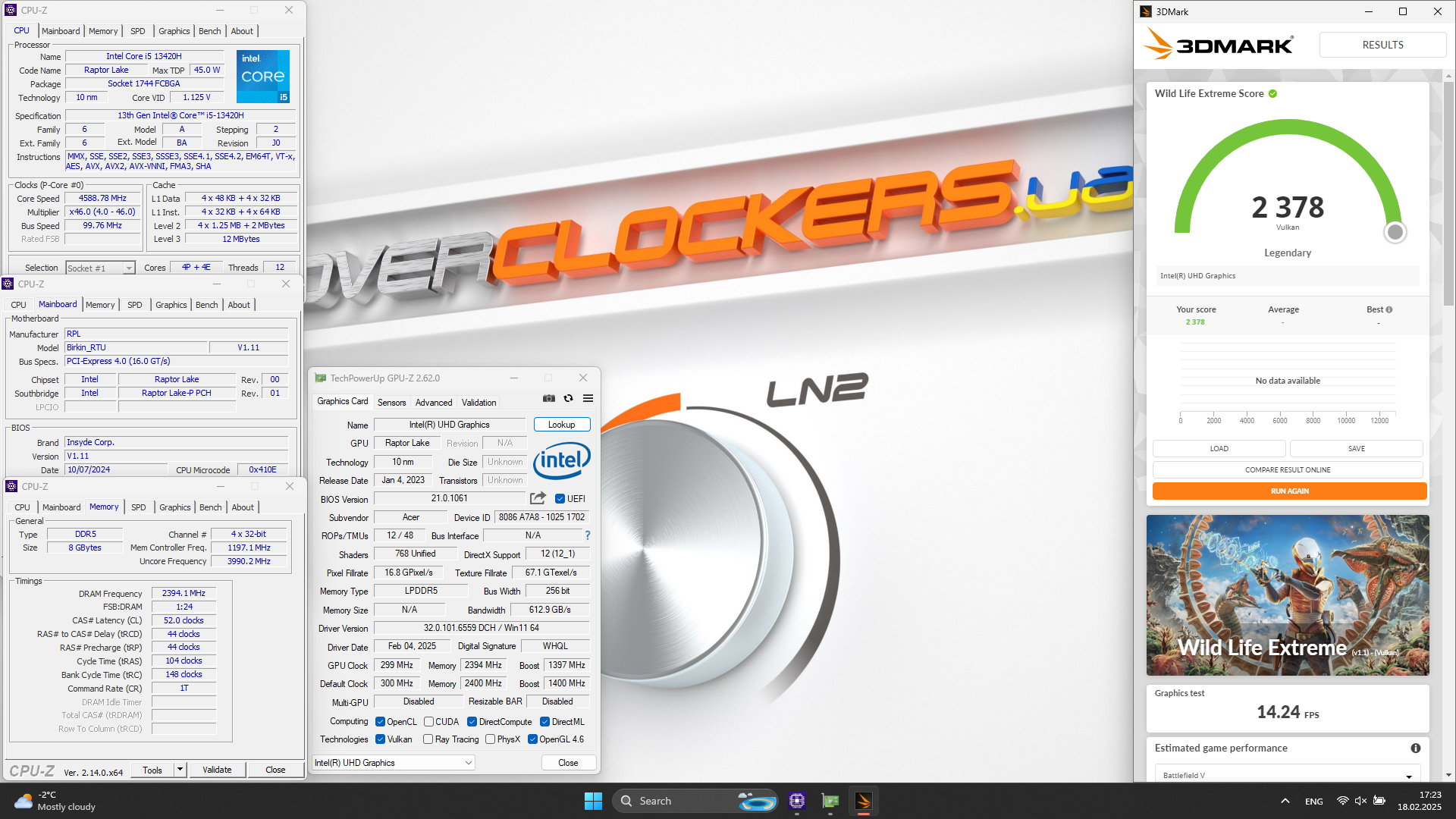Toggle the OpenCL checkbox
The image size is (1456, 819).
(380, 722)
